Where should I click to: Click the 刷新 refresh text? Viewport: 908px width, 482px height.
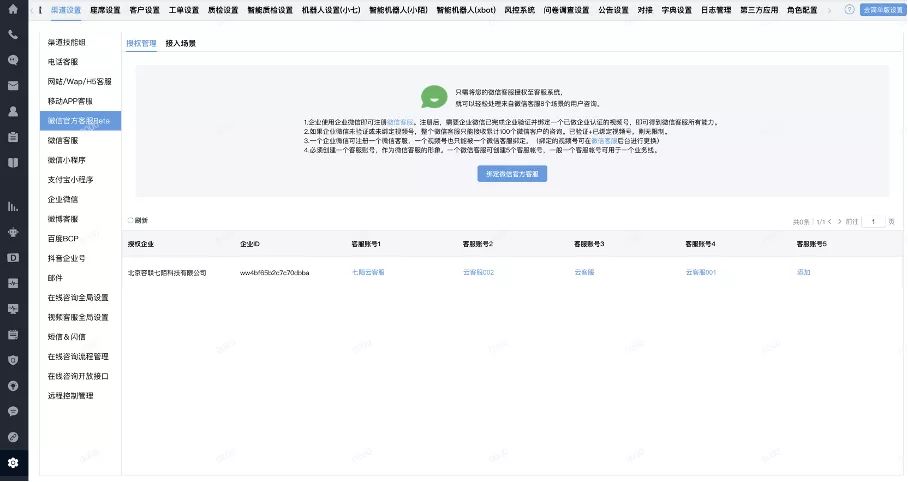pos(141,220)
